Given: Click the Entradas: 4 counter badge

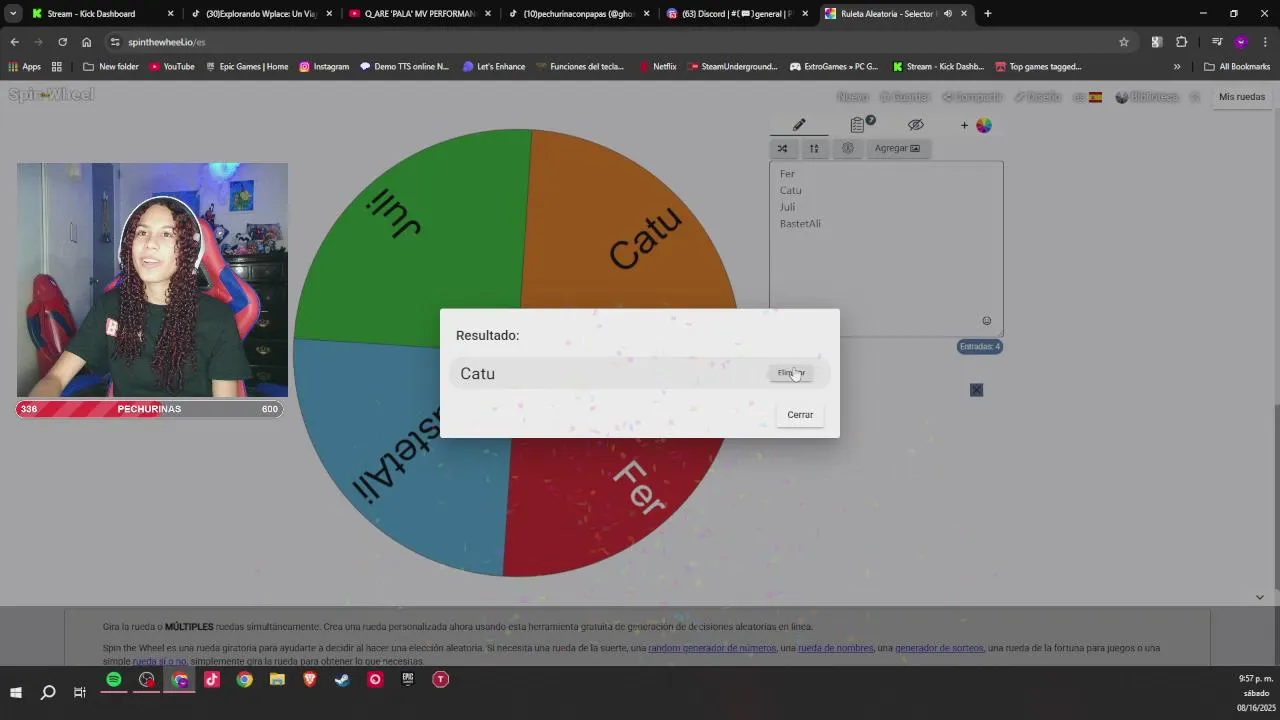Looking at the screenshot, I should pyautogui.click(x=979, y=346).
